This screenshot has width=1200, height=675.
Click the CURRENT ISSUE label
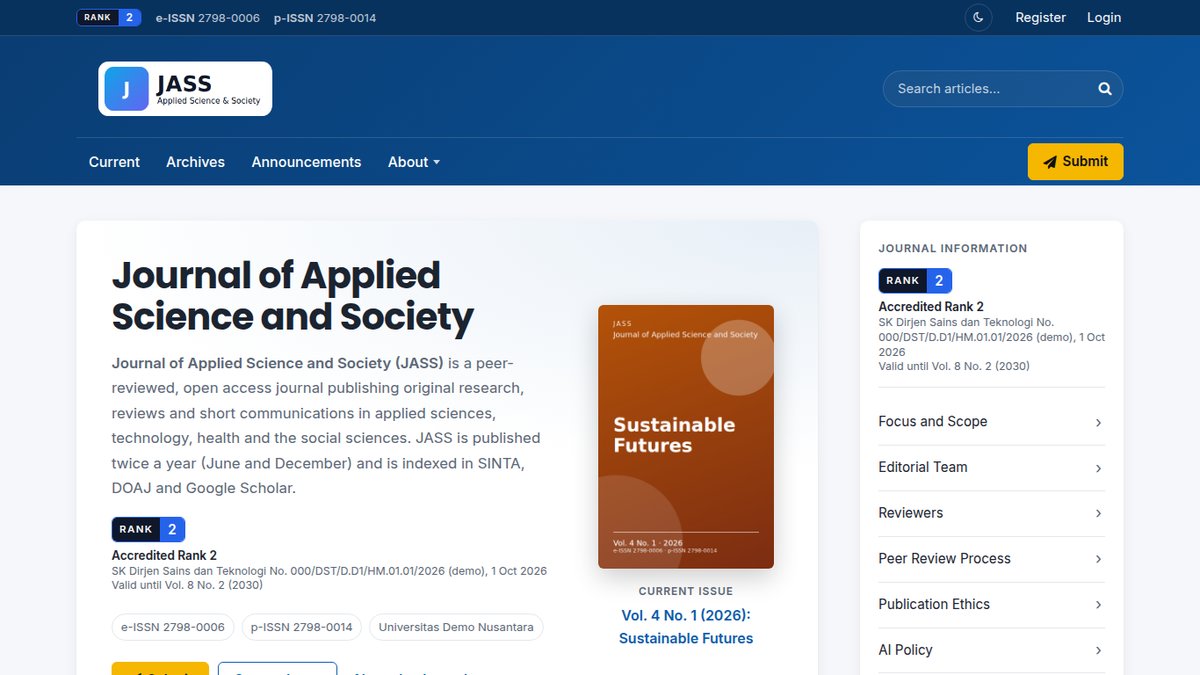tap(686, 591)
